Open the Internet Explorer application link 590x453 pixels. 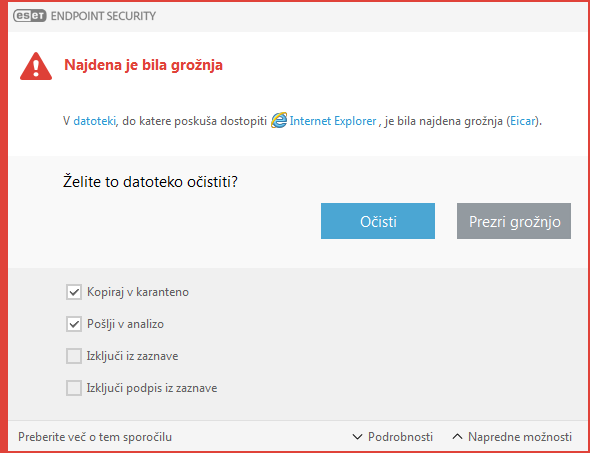pyautogui.click(x=333, y=121)
